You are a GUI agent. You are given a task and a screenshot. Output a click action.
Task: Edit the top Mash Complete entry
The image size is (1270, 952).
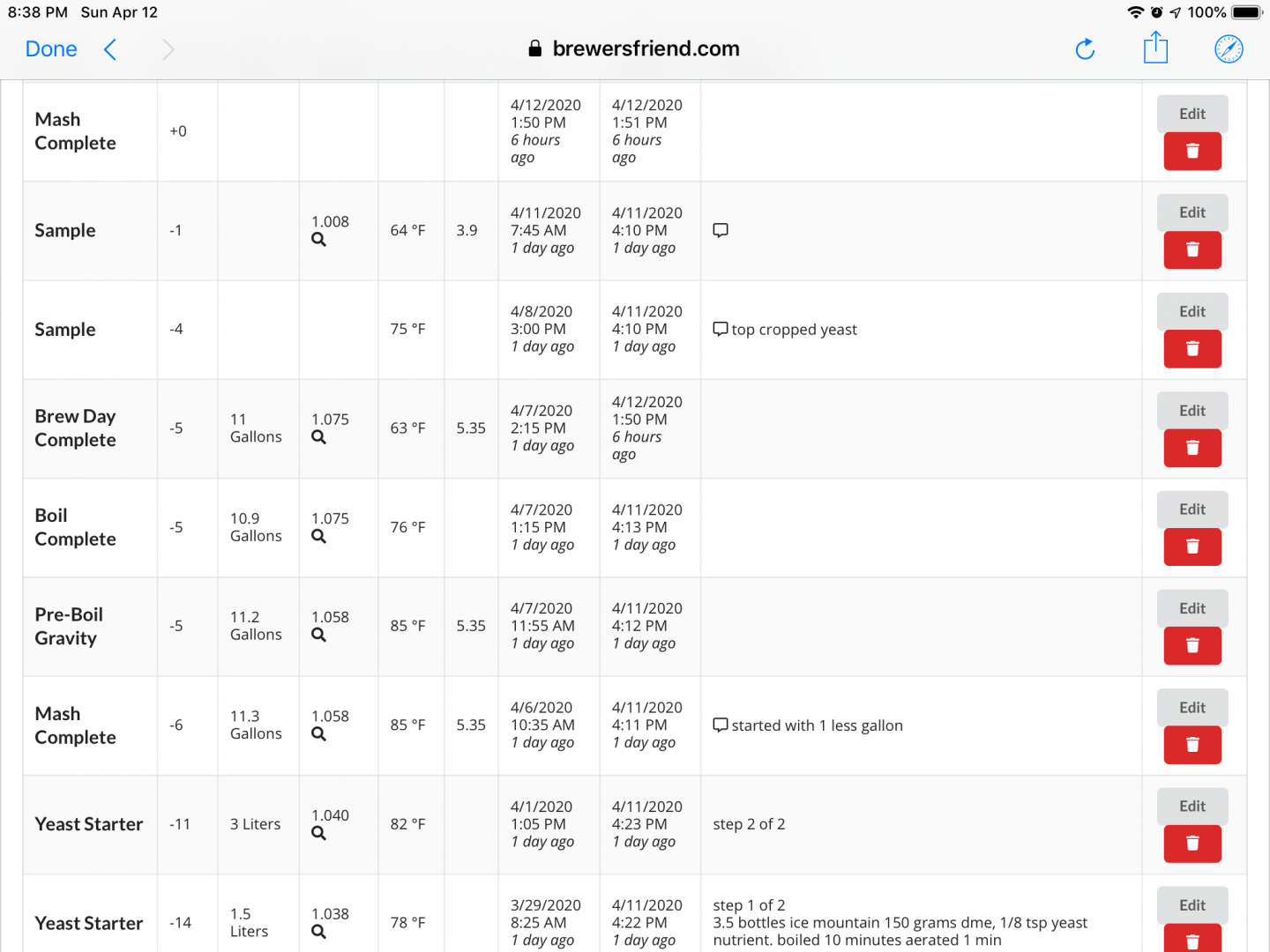1192,114
